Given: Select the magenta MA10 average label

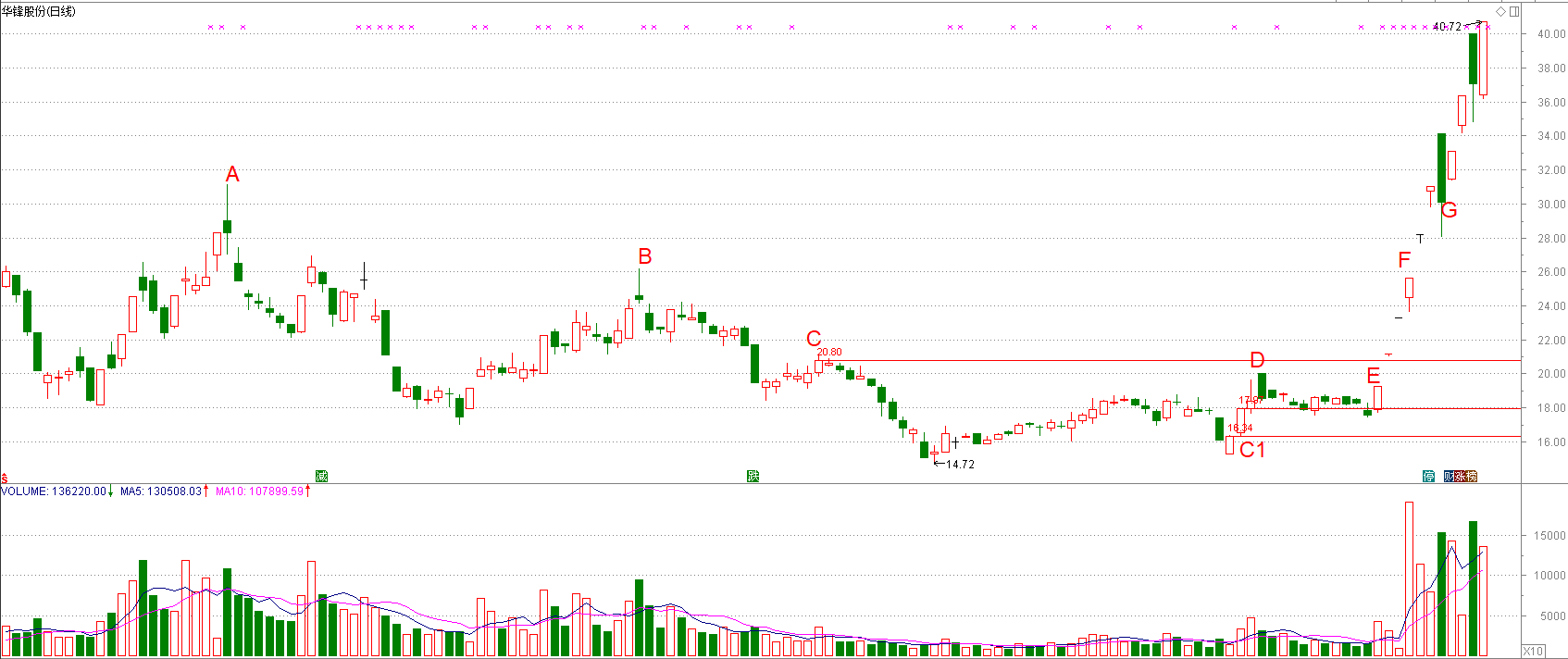Looking at the screenshot, I should [x=259, y=491].
